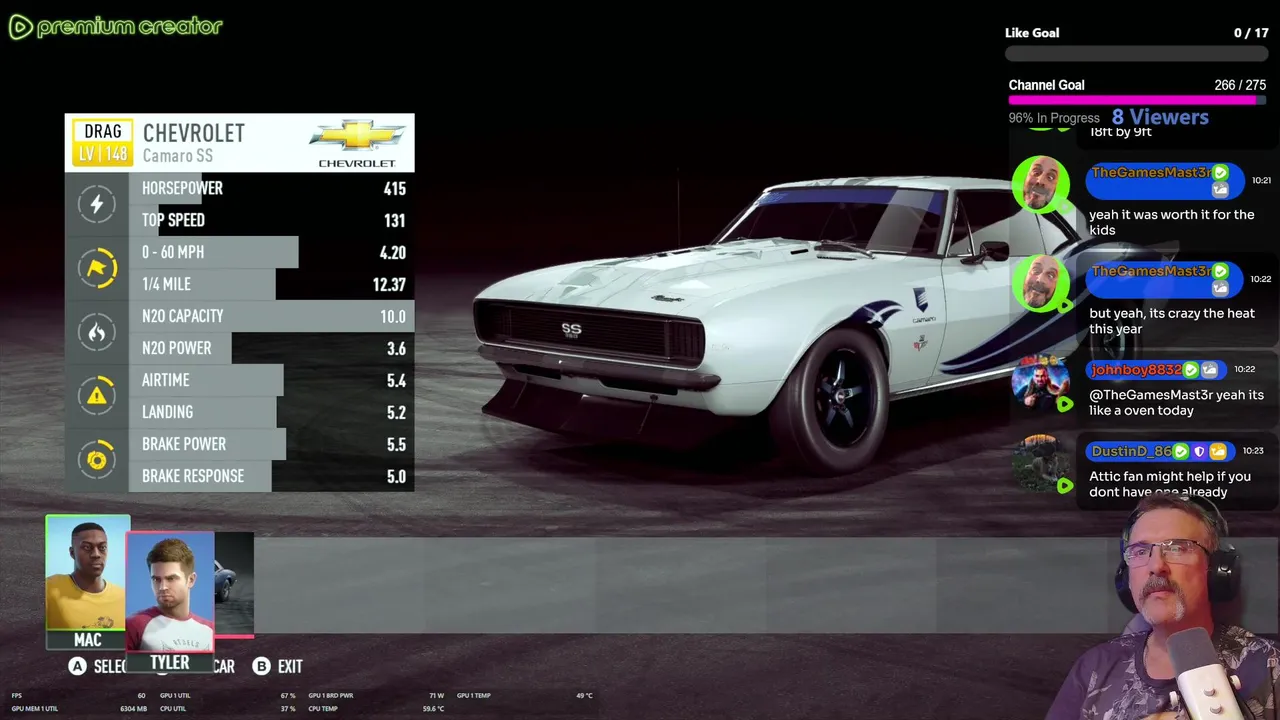This screenshot has height=720, width=1280.
Task: Click the Like Goal progress bar
Action: pyautogui.click(x=1137, y=54)
